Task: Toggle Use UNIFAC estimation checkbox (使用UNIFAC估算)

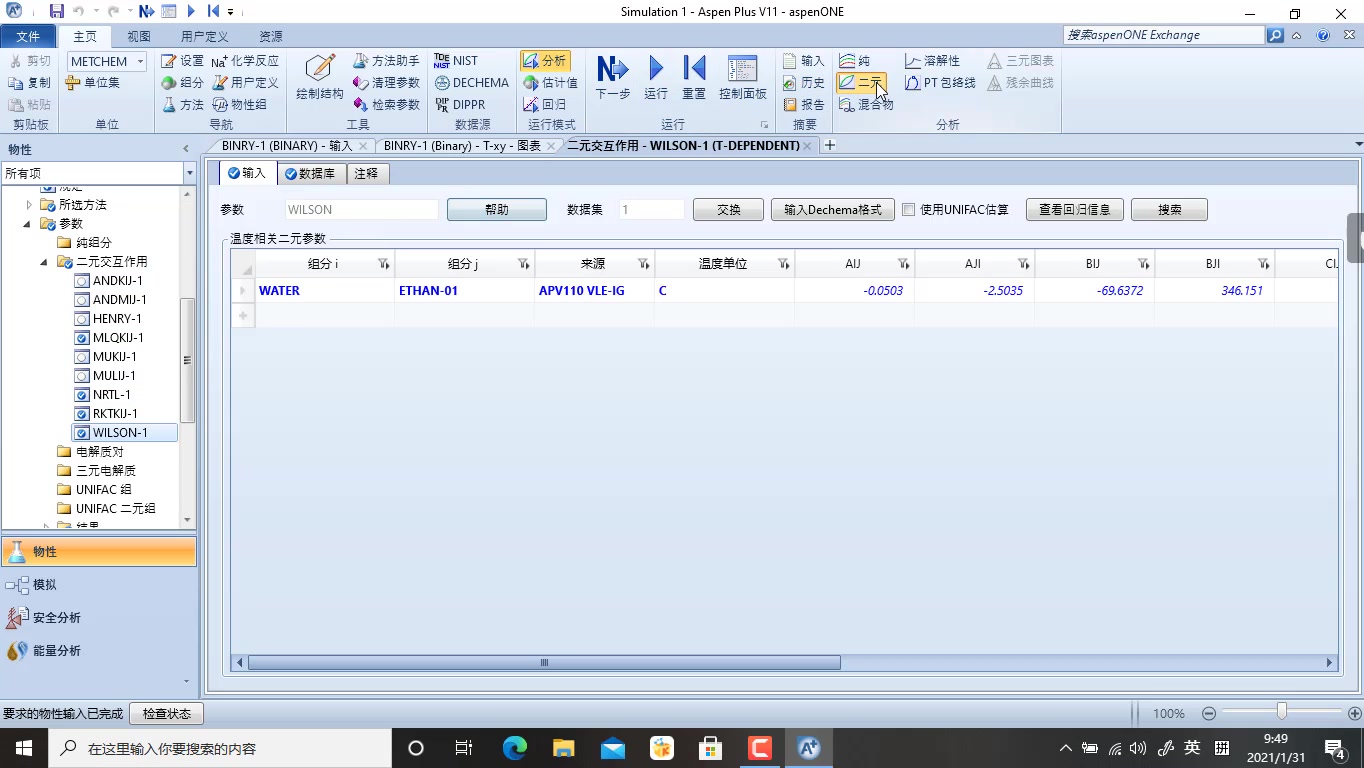Action: 908,210
